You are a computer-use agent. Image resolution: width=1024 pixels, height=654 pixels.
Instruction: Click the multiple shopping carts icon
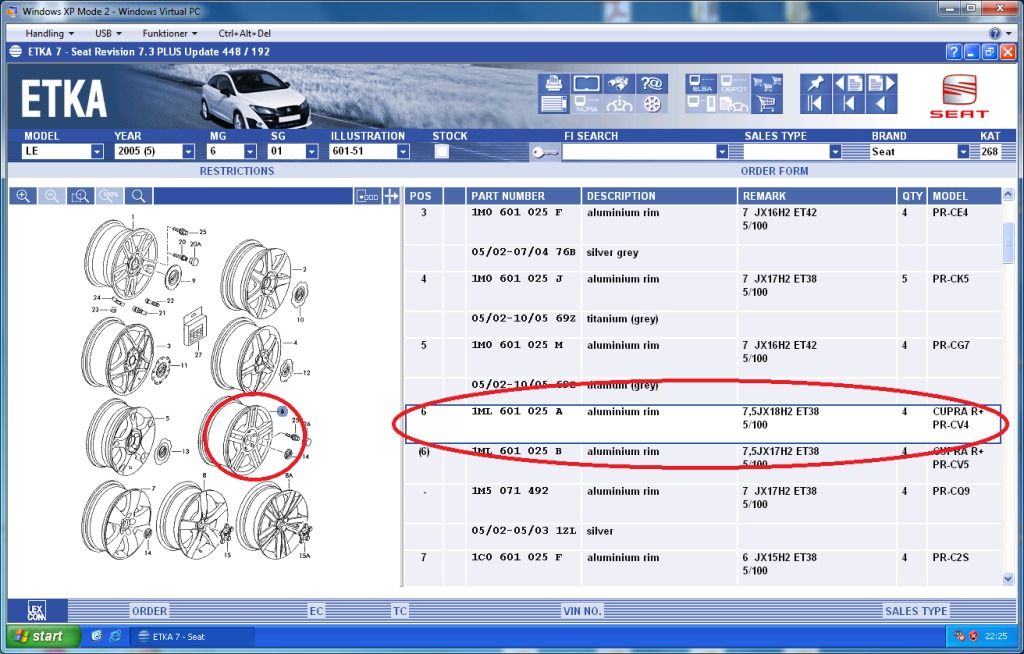(x=767, y=83)
